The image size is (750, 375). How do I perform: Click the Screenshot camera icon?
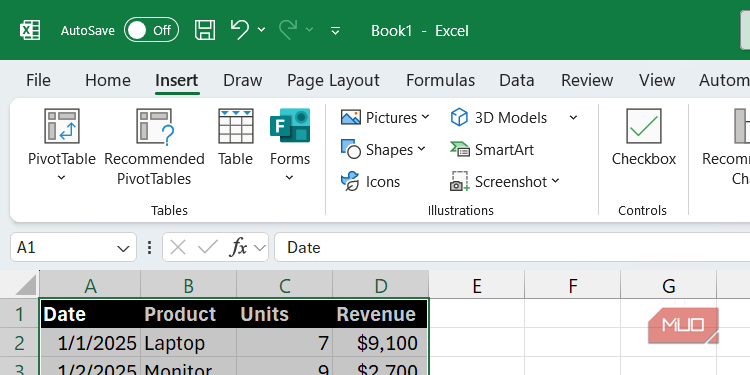point(460,181)
